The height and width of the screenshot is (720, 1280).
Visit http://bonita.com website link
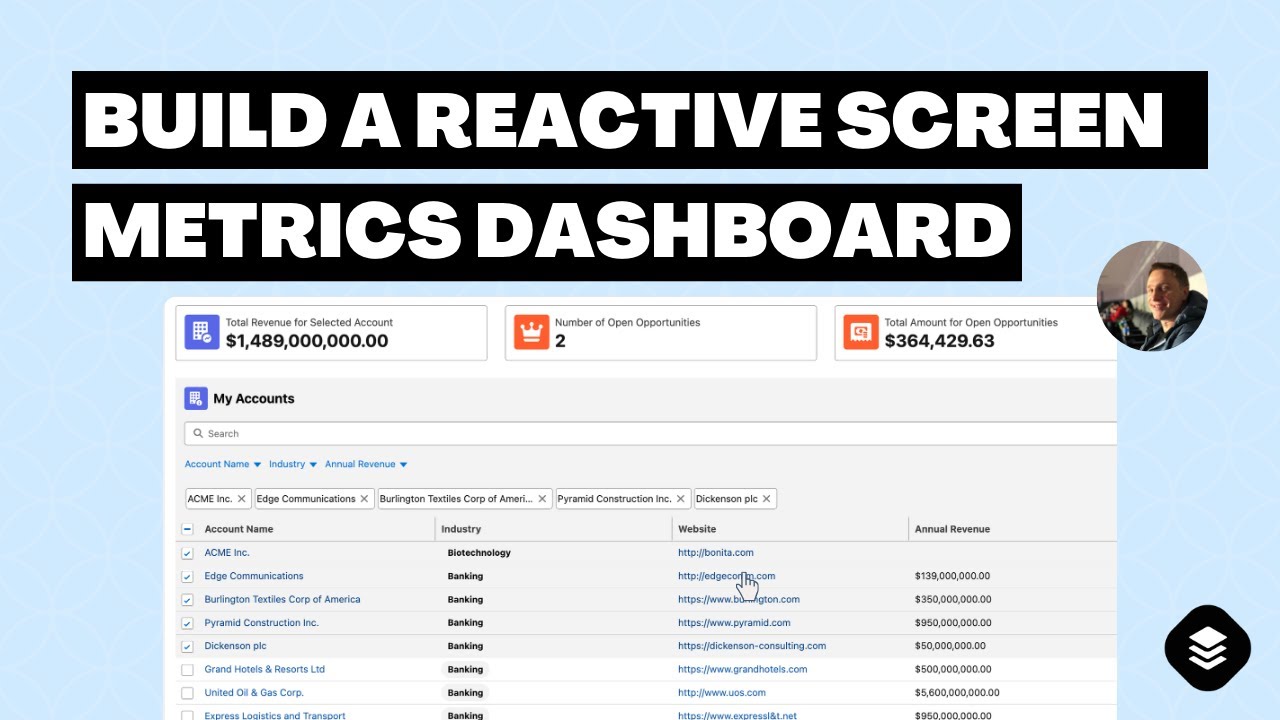(716, 552)
